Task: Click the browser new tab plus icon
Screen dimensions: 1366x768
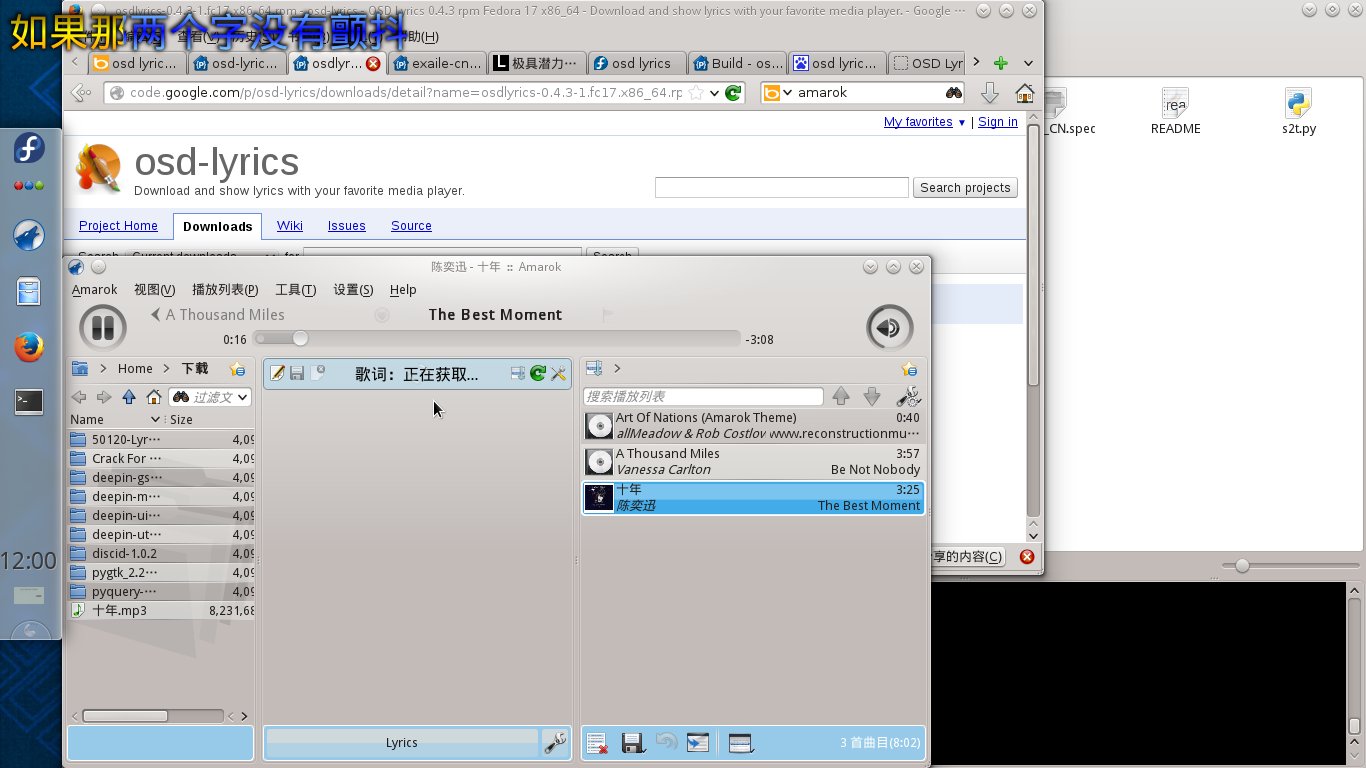Action: (1000, 63)
